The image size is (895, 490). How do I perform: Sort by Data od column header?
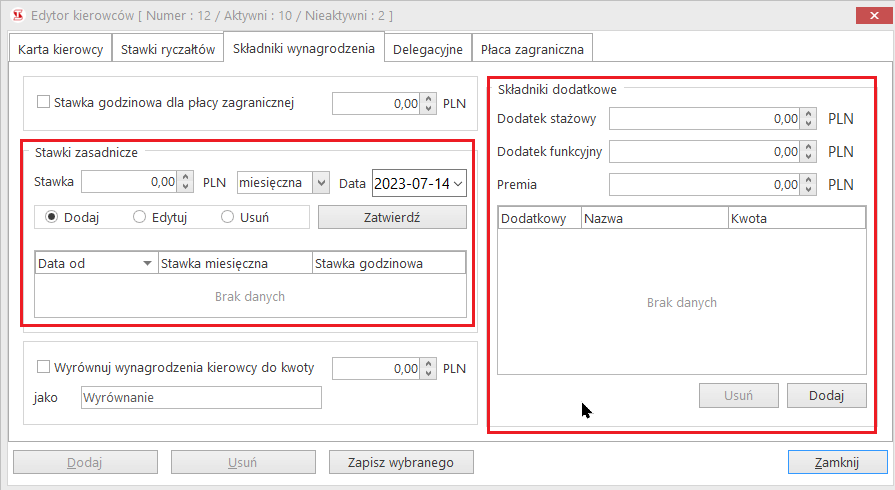click(x=96, y=263)
